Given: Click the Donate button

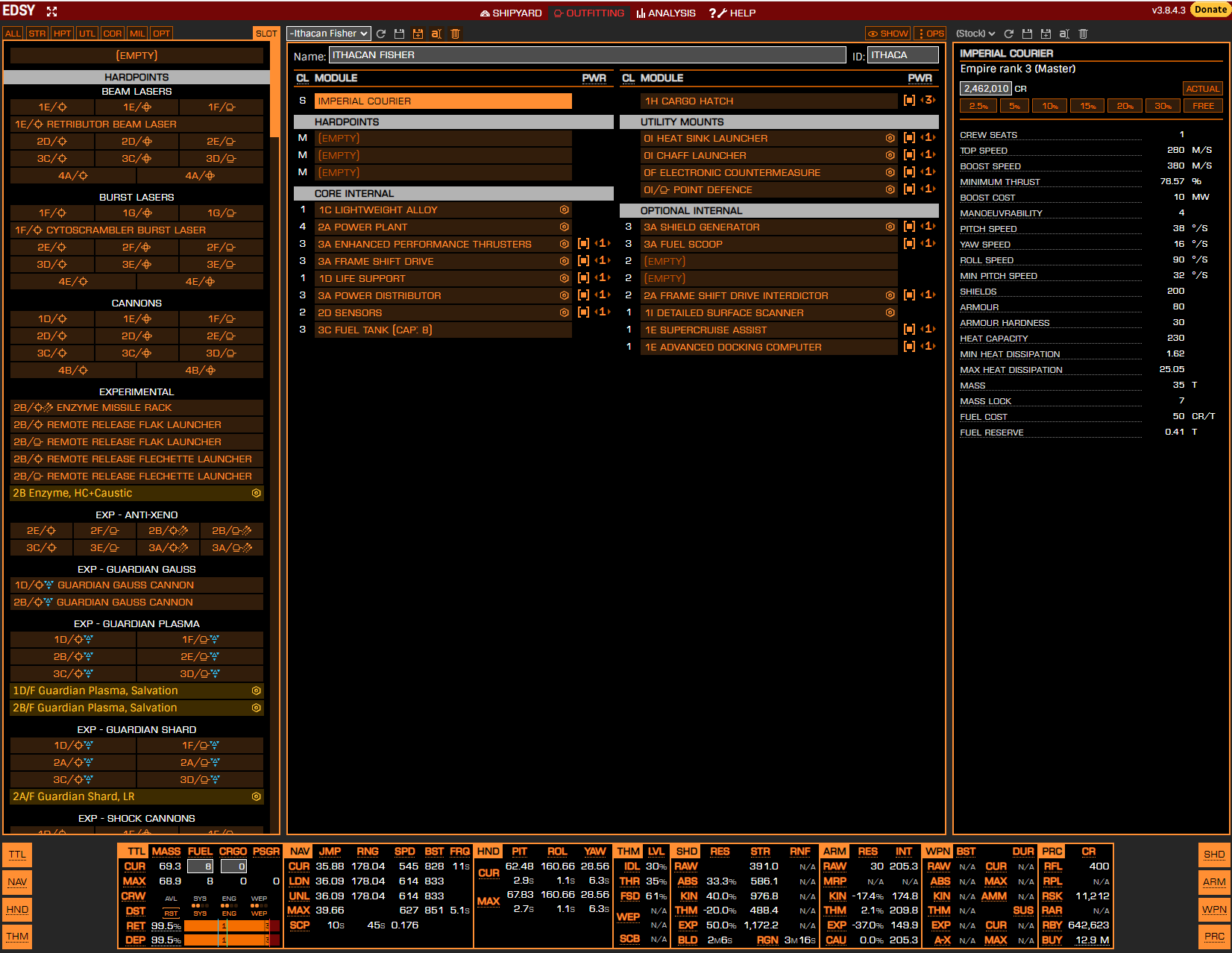Looking at the screenshot, I should pyautogui.click(x=1210, y=10).
